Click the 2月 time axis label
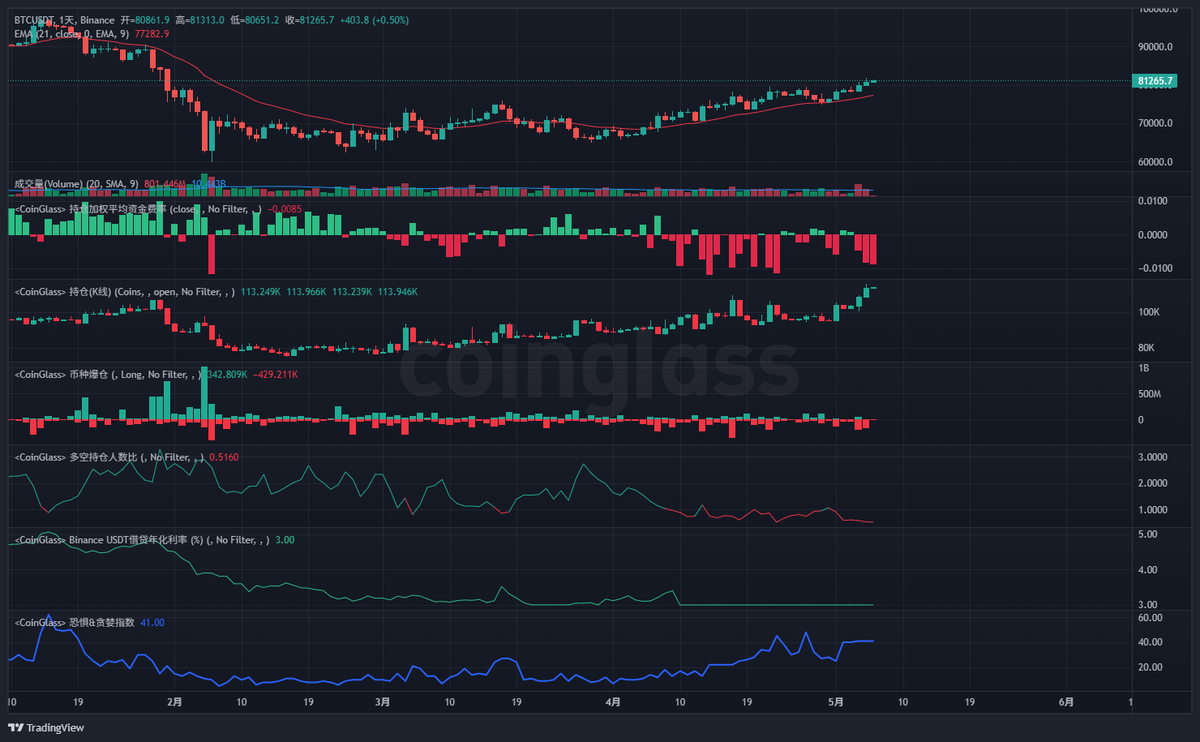Image resolution: width=1200 pixels, height=742 pixels. coord(175,702)
